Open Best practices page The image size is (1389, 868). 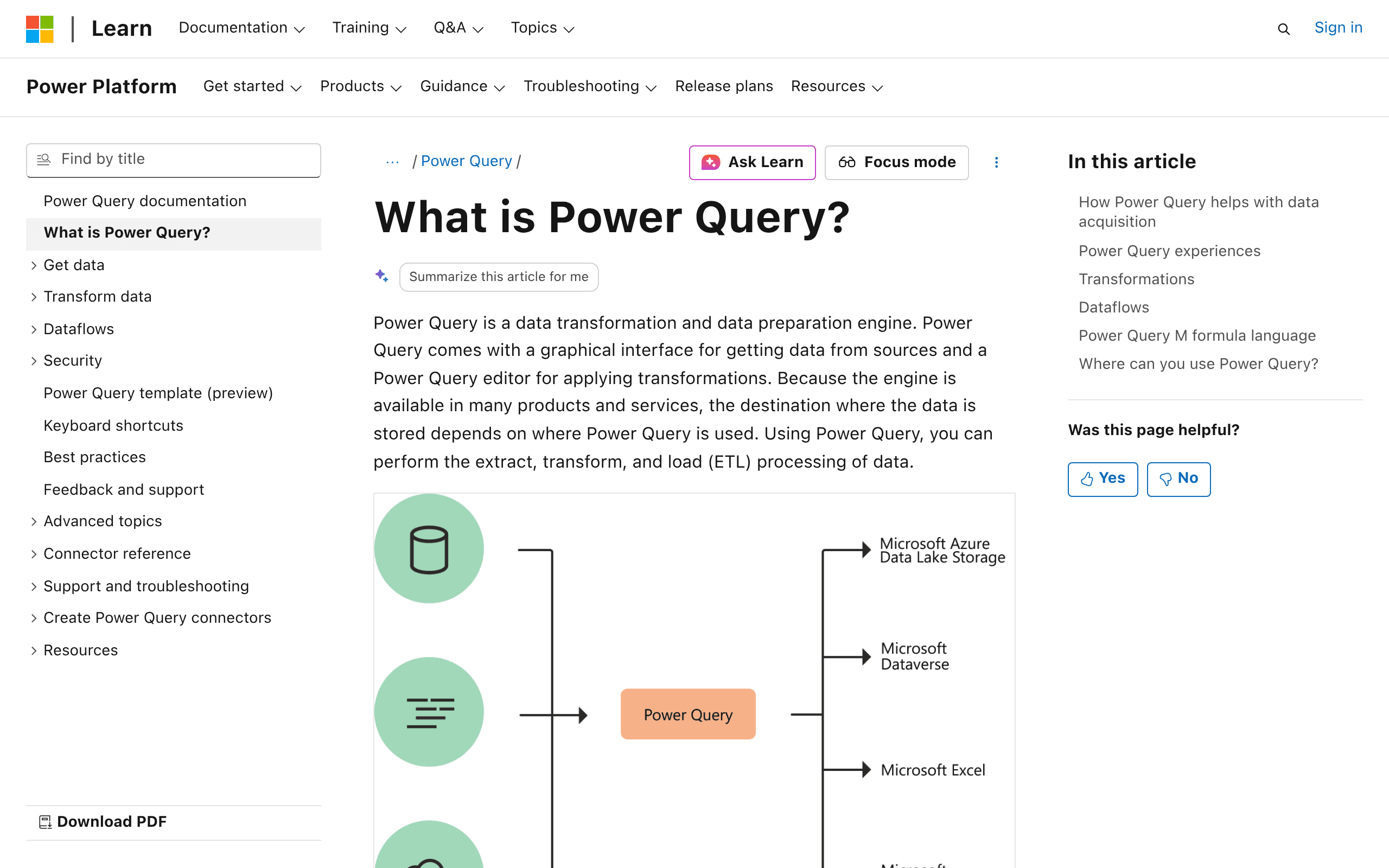coord(95,457)
